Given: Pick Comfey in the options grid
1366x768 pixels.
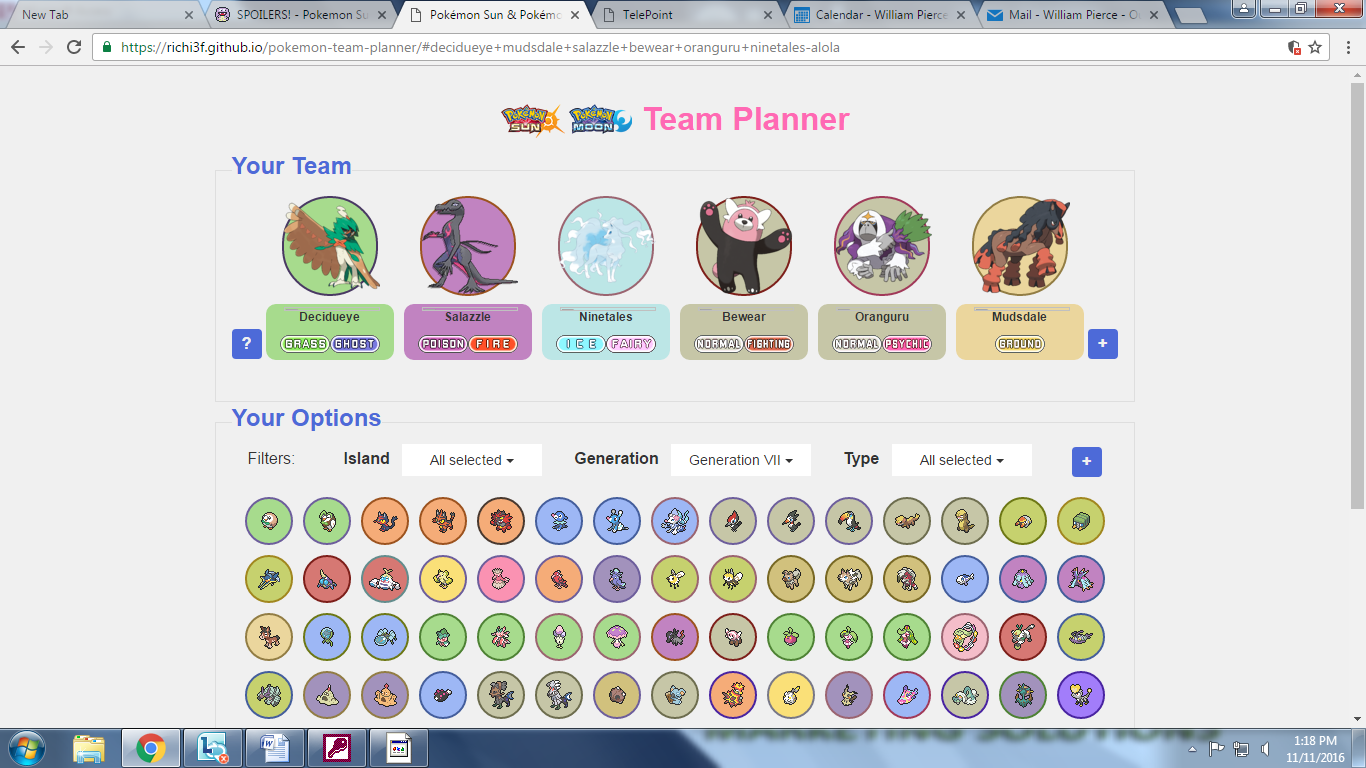Looking at the screenshot, I should 965,637.
